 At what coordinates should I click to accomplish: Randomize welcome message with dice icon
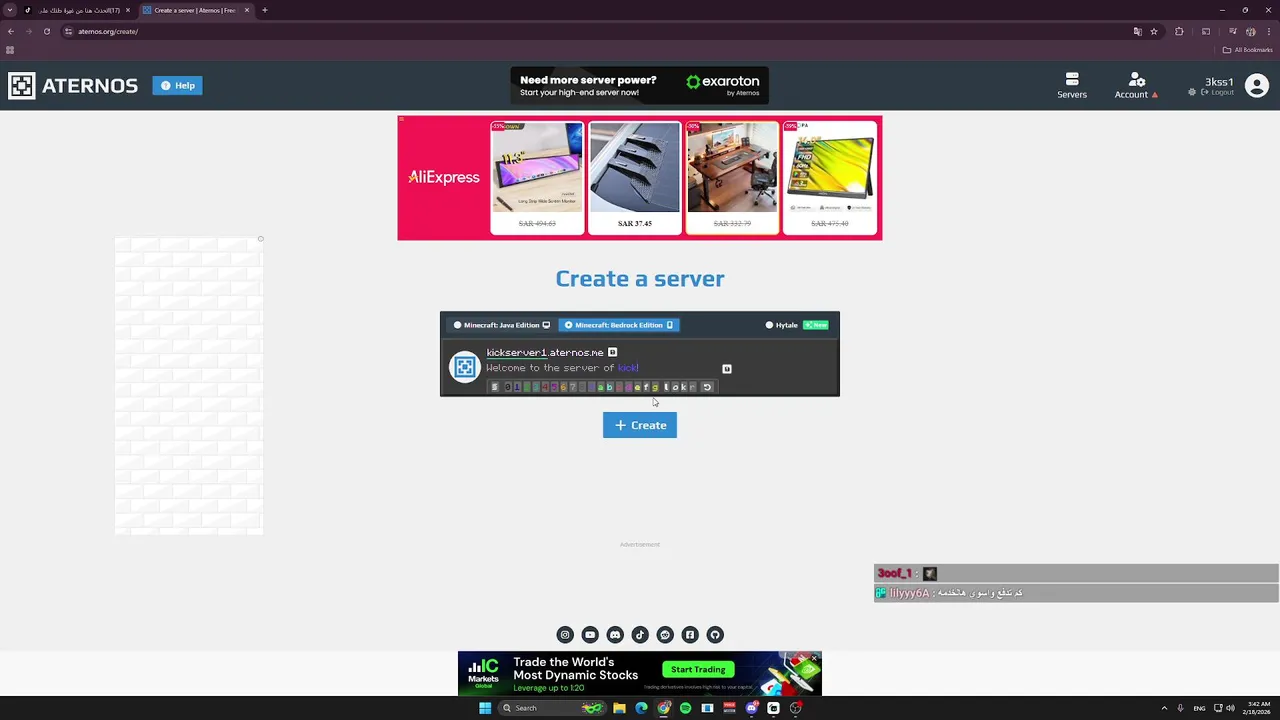tap(727, 369)
